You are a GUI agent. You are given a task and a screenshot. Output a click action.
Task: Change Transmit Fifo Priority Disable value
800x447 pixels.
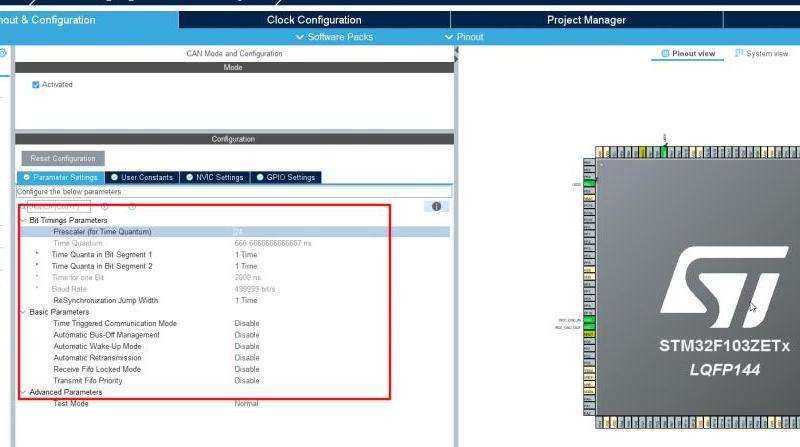[247, 381]
